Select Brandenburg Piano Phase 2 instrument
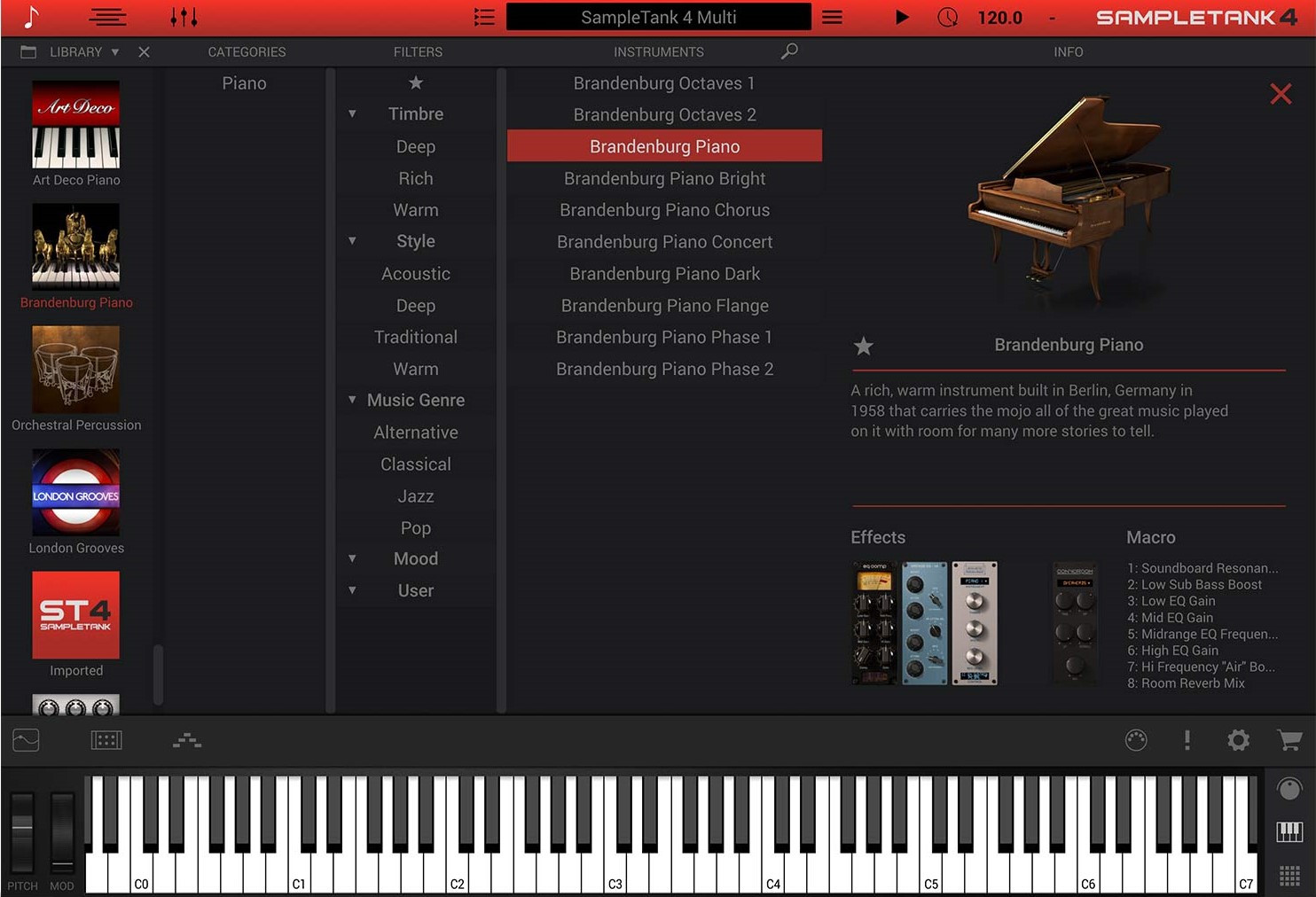The width and height of the screenshot is (1316, 897). [664, 369]
